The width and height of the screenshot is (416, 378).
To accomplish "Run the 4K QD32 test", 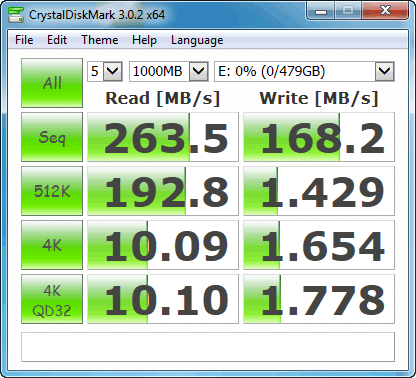I will (x=52, y=299).
